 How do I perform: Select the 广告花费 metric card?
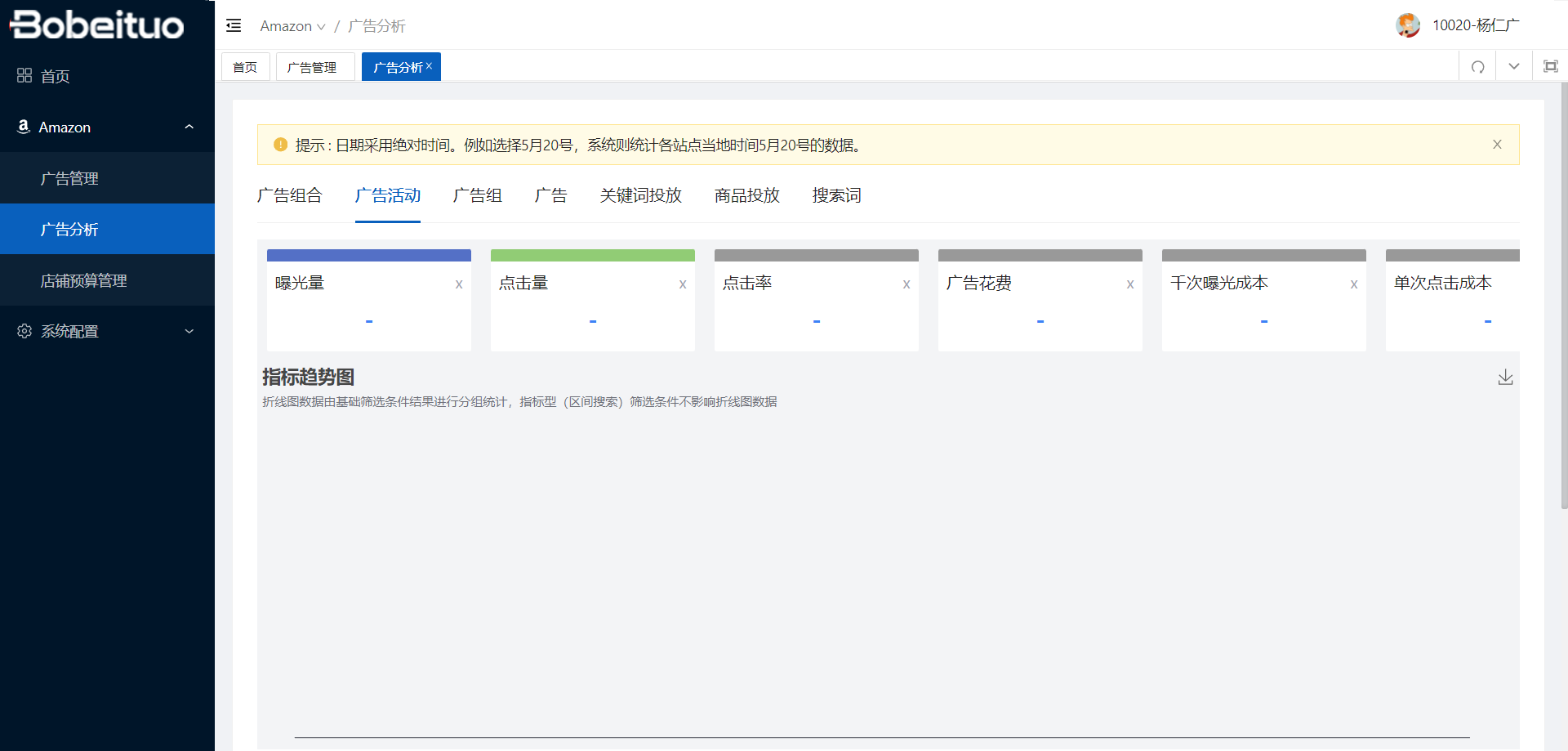click(x=1040, y=301)
